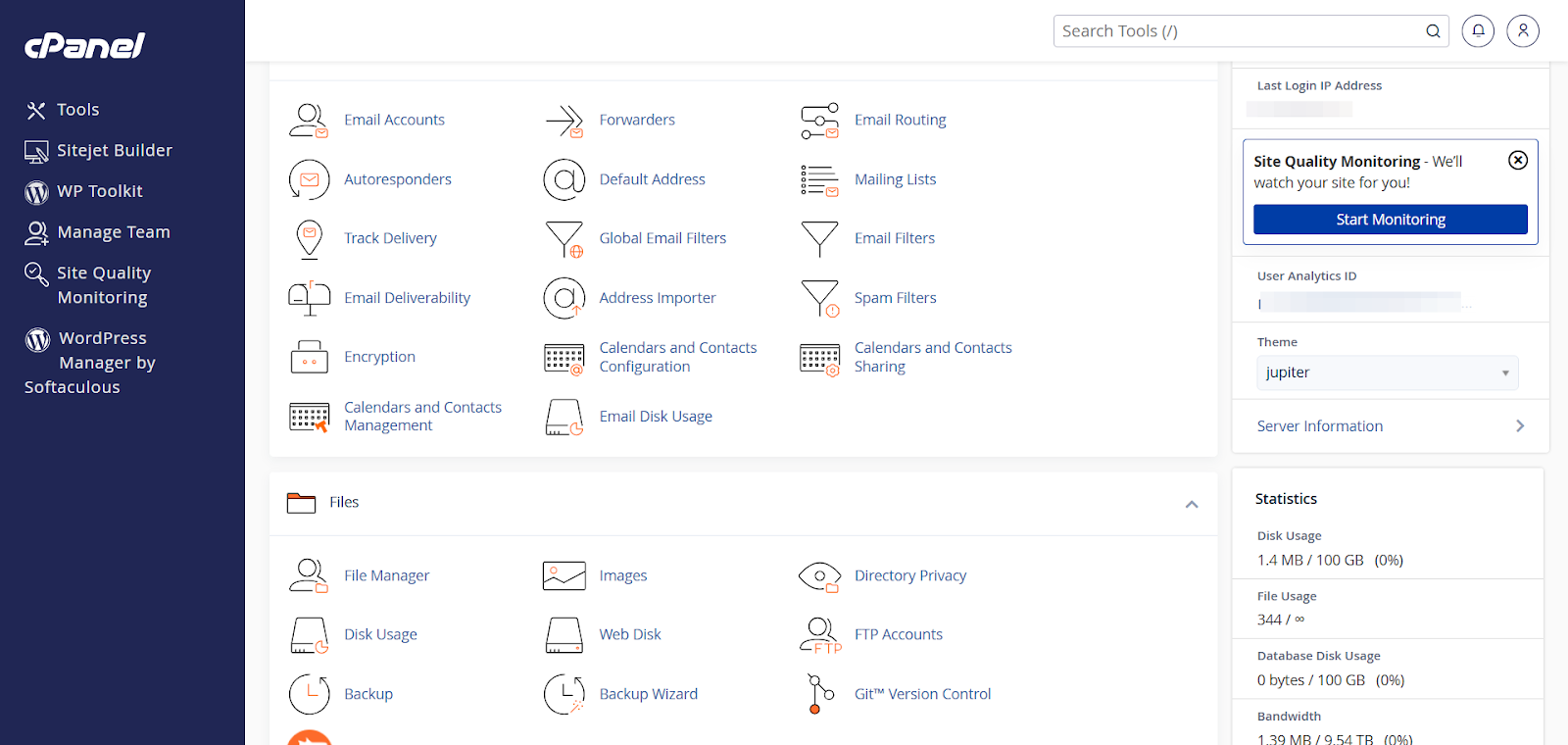Click the Files section header label
This screenshot has width=1568, height=745.
coord(344,502)
